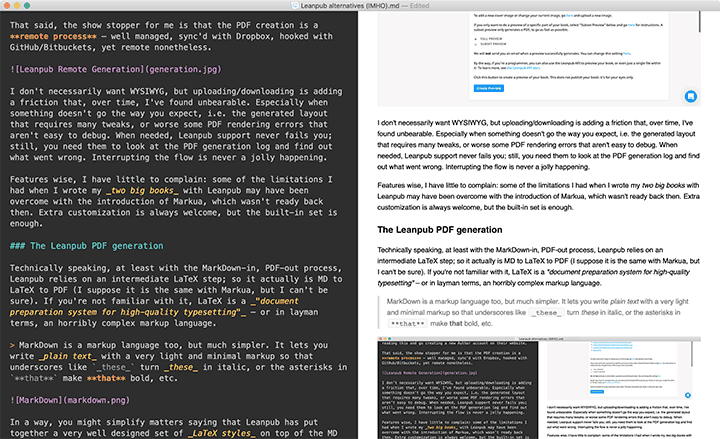Select the Subset Preview radio option in the image

(x=476, y=44)
